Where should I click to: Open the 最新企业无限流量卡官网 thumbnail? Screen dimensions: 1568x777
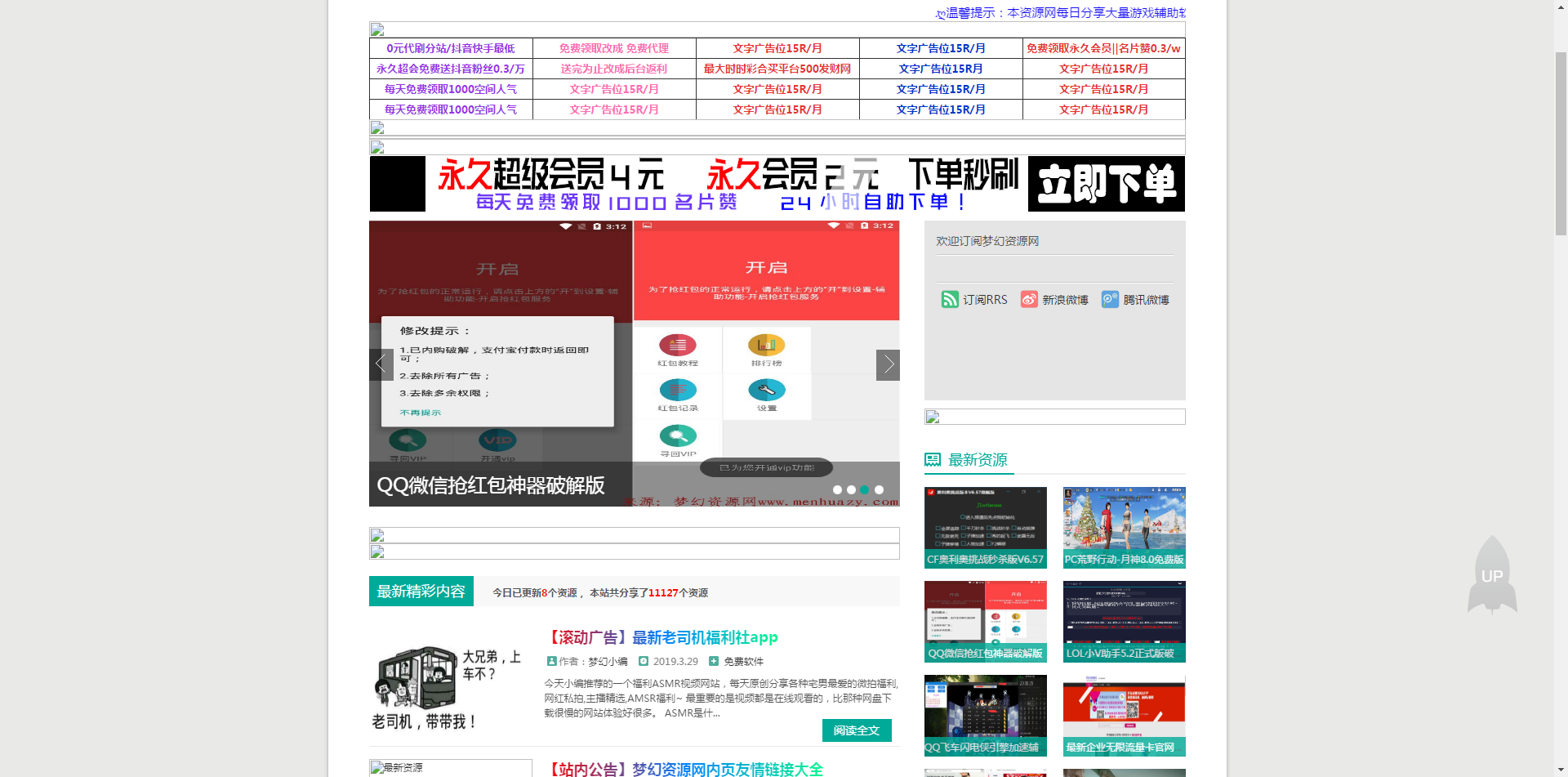(x=1125, y=716)
